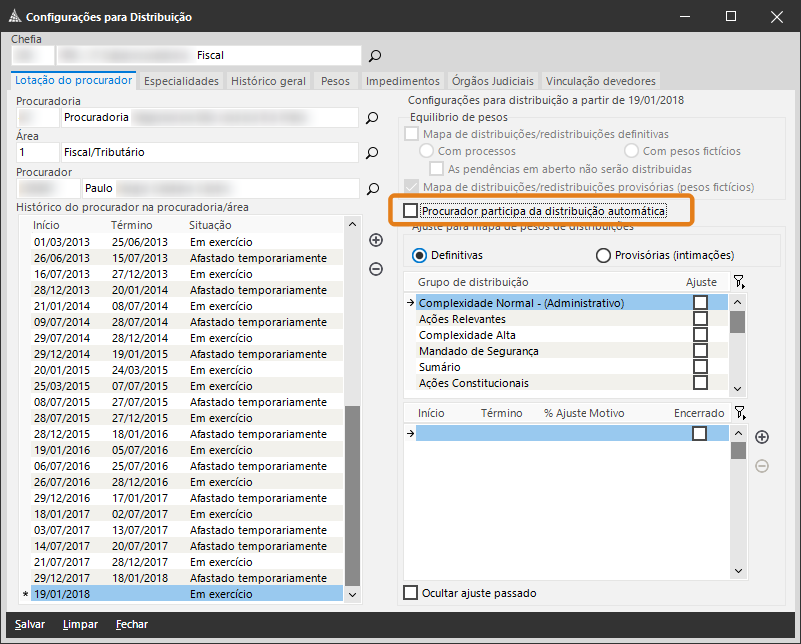Remove history entry with minus icon beside Histórico list

376,268
